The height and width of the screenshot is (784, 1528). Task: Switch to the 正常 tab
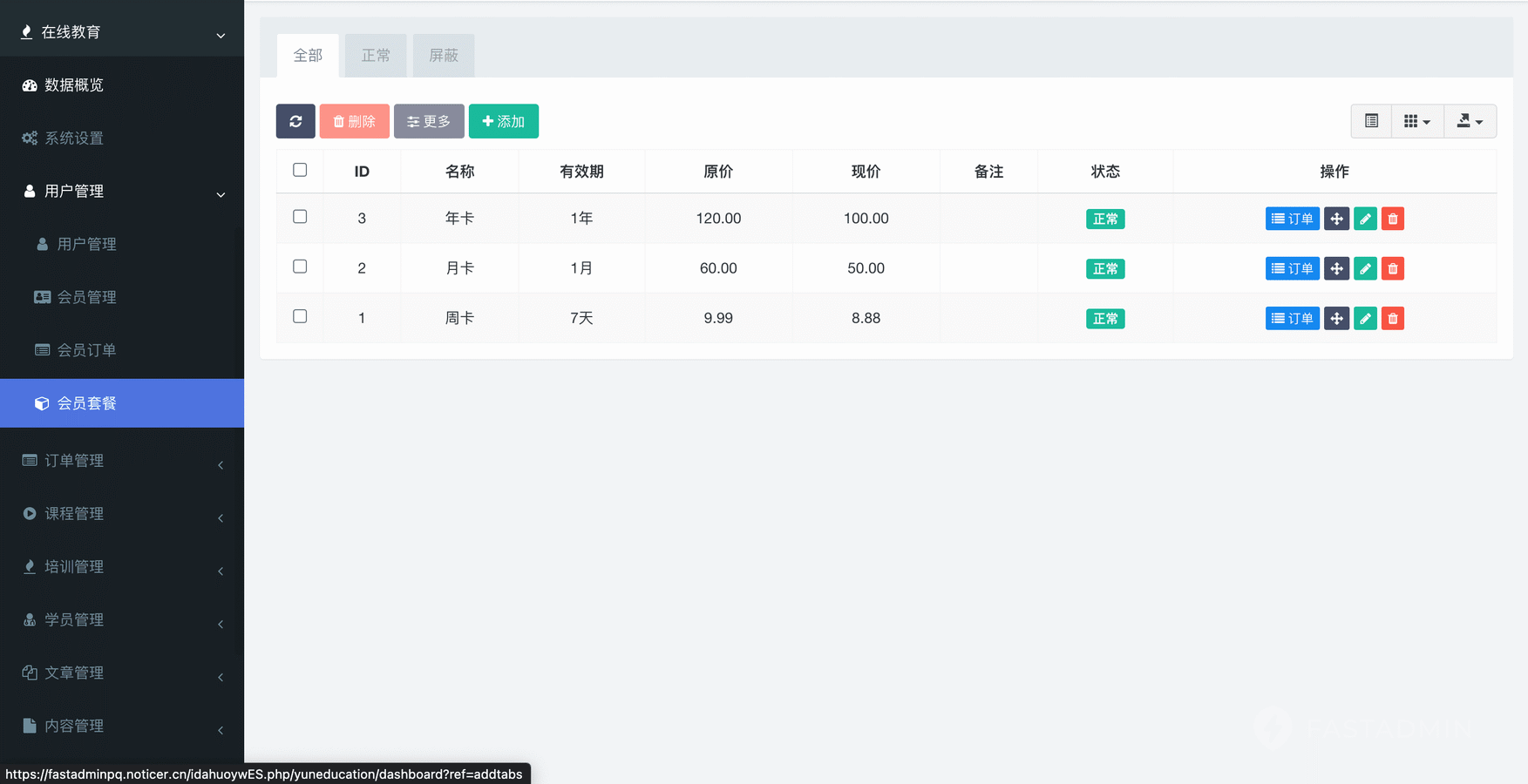click(376, 56)
